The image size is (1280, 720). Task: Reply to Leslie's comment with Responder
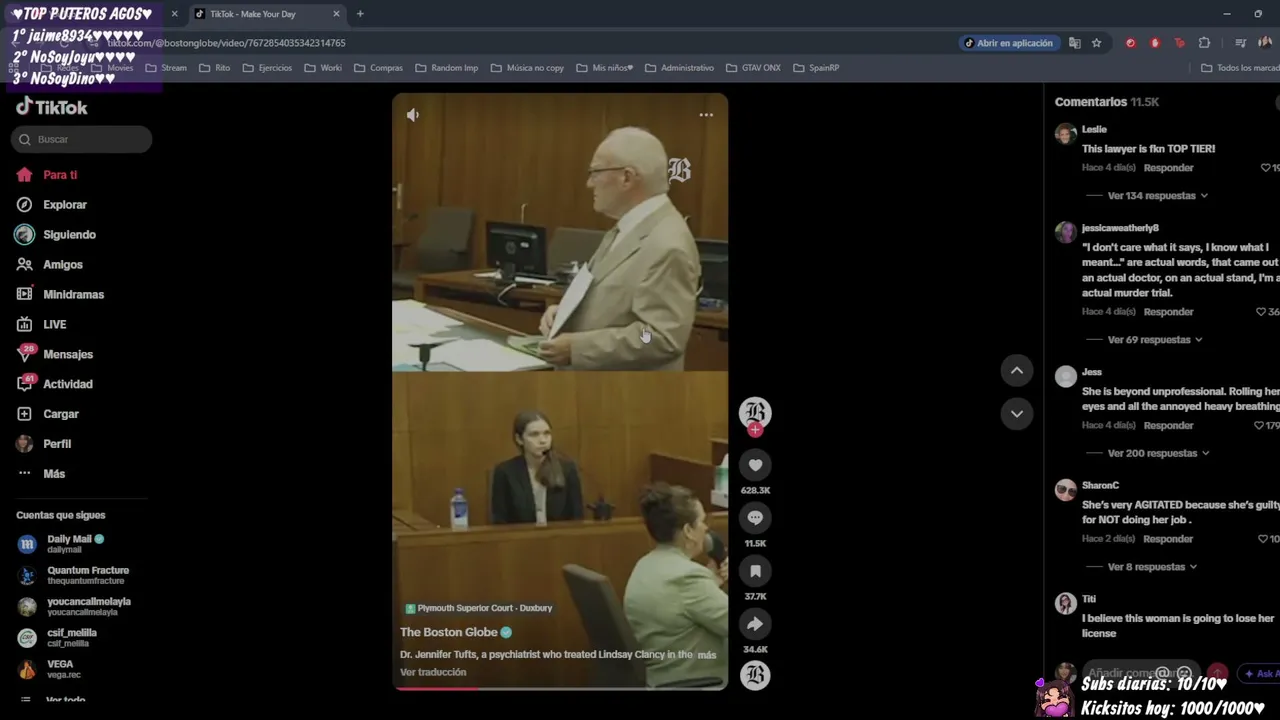(1168, 168)
